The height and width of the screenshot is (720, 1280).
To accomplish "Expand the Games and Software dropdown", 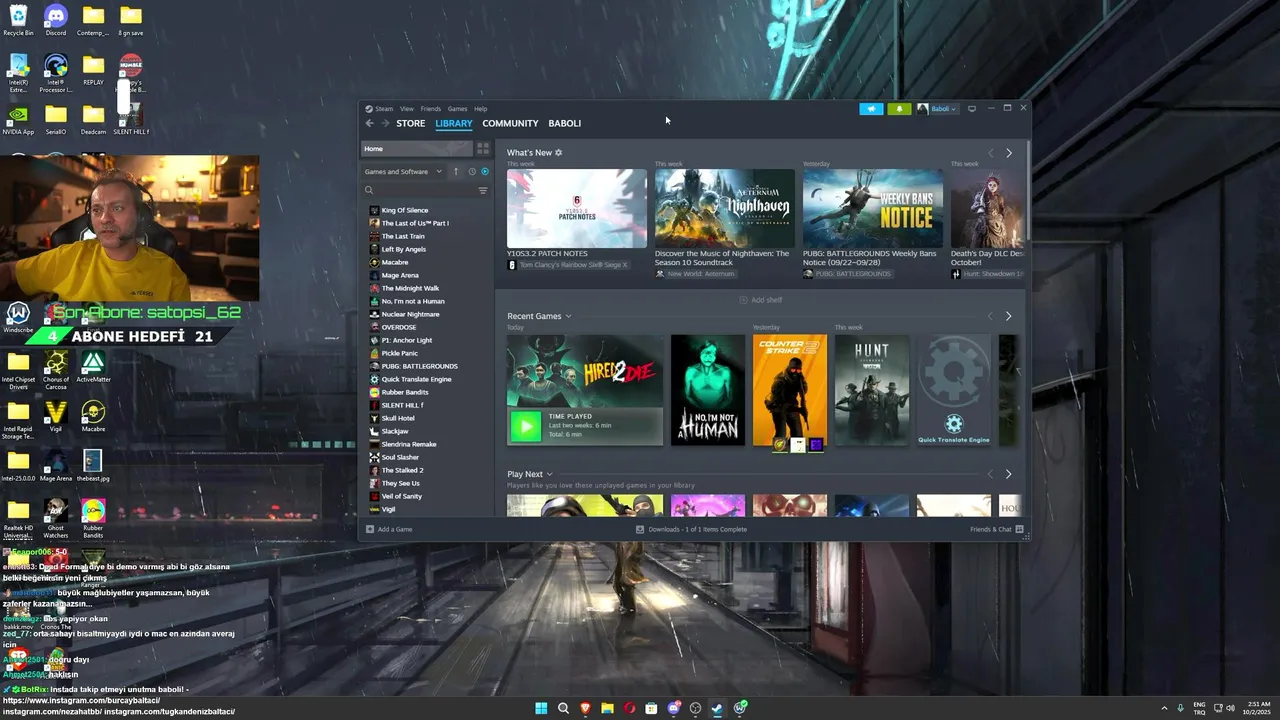I will click(403, 172).
